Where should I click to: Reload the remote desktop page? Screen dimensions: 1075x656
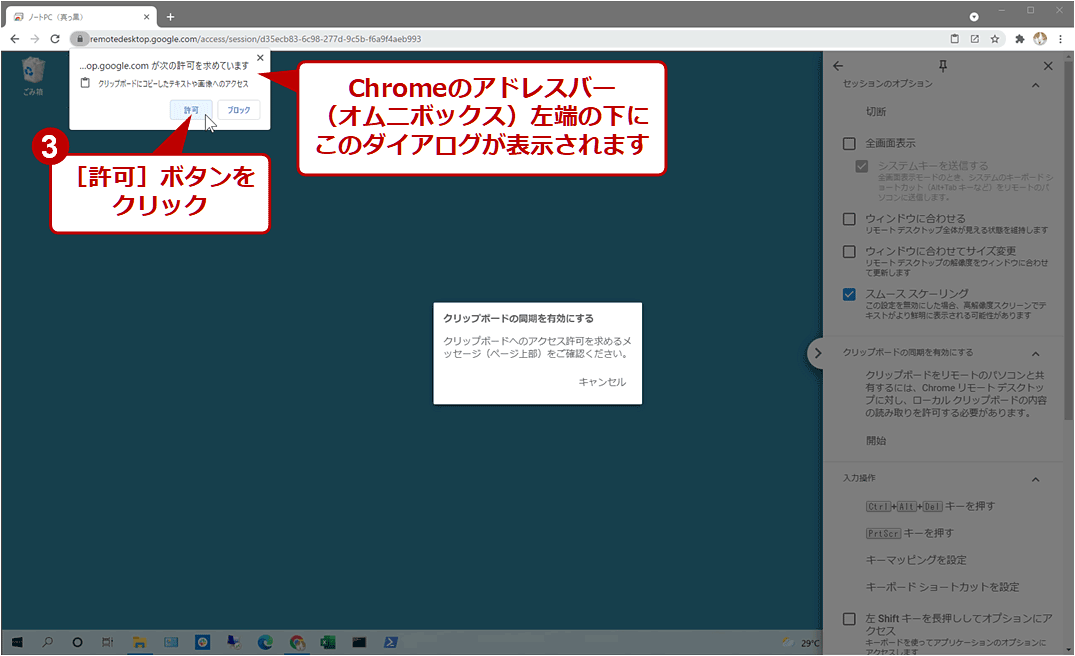55,39
